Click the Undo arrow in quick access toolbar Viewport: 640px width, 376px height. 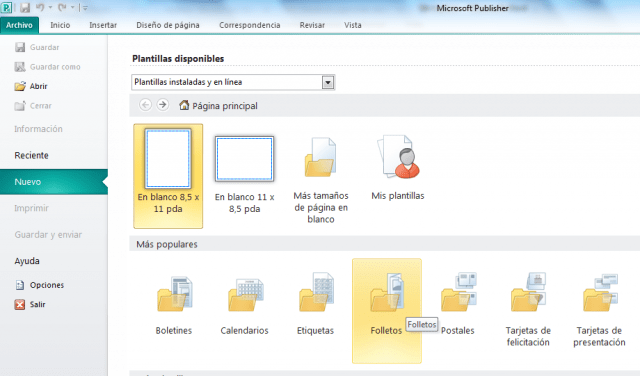click(40, 7)
